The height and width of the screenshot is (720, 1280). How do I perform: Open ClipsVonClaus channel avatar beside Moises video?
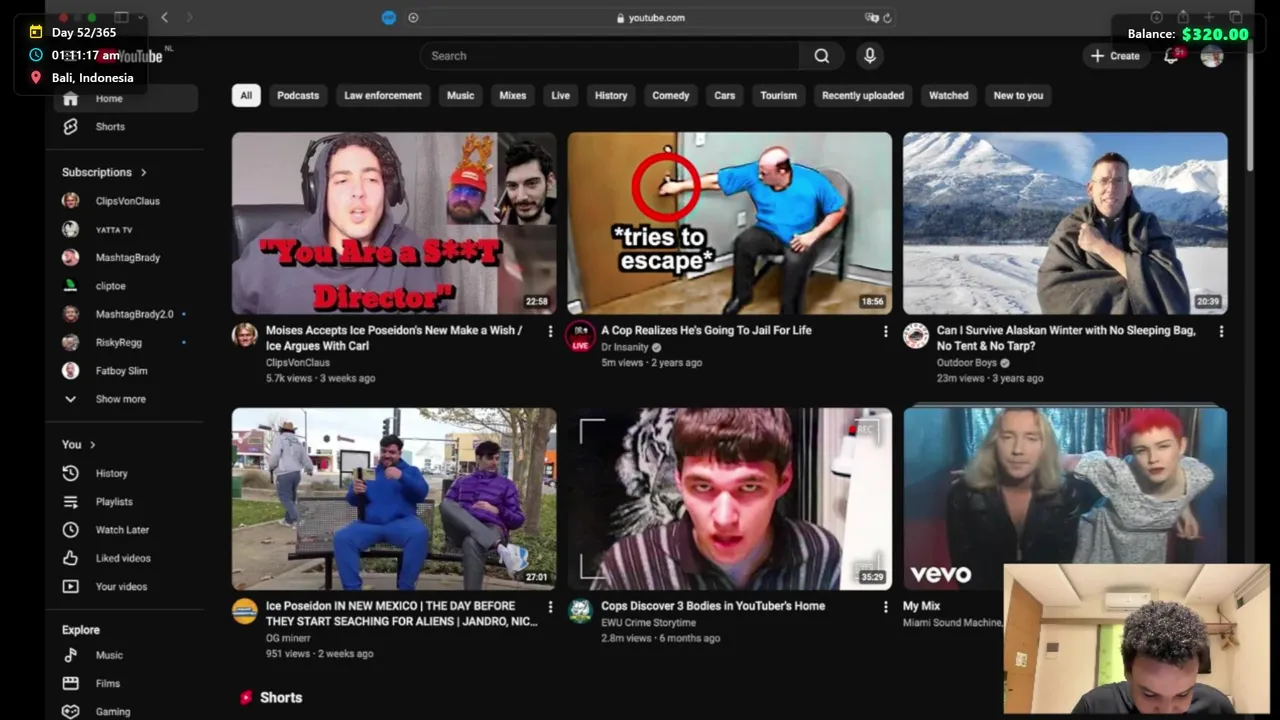coord(245,335)
